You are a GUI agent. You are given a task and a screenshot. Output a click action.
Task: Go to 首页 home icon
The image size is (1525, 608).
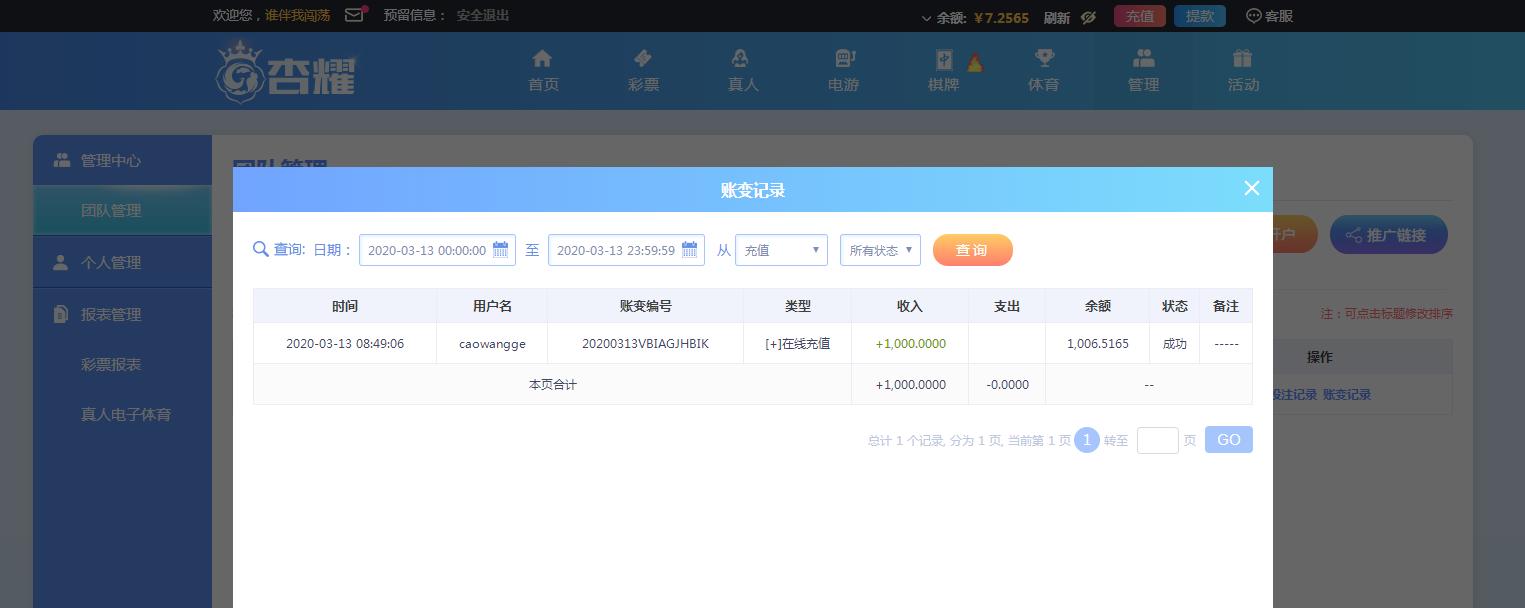pos(542,59)
